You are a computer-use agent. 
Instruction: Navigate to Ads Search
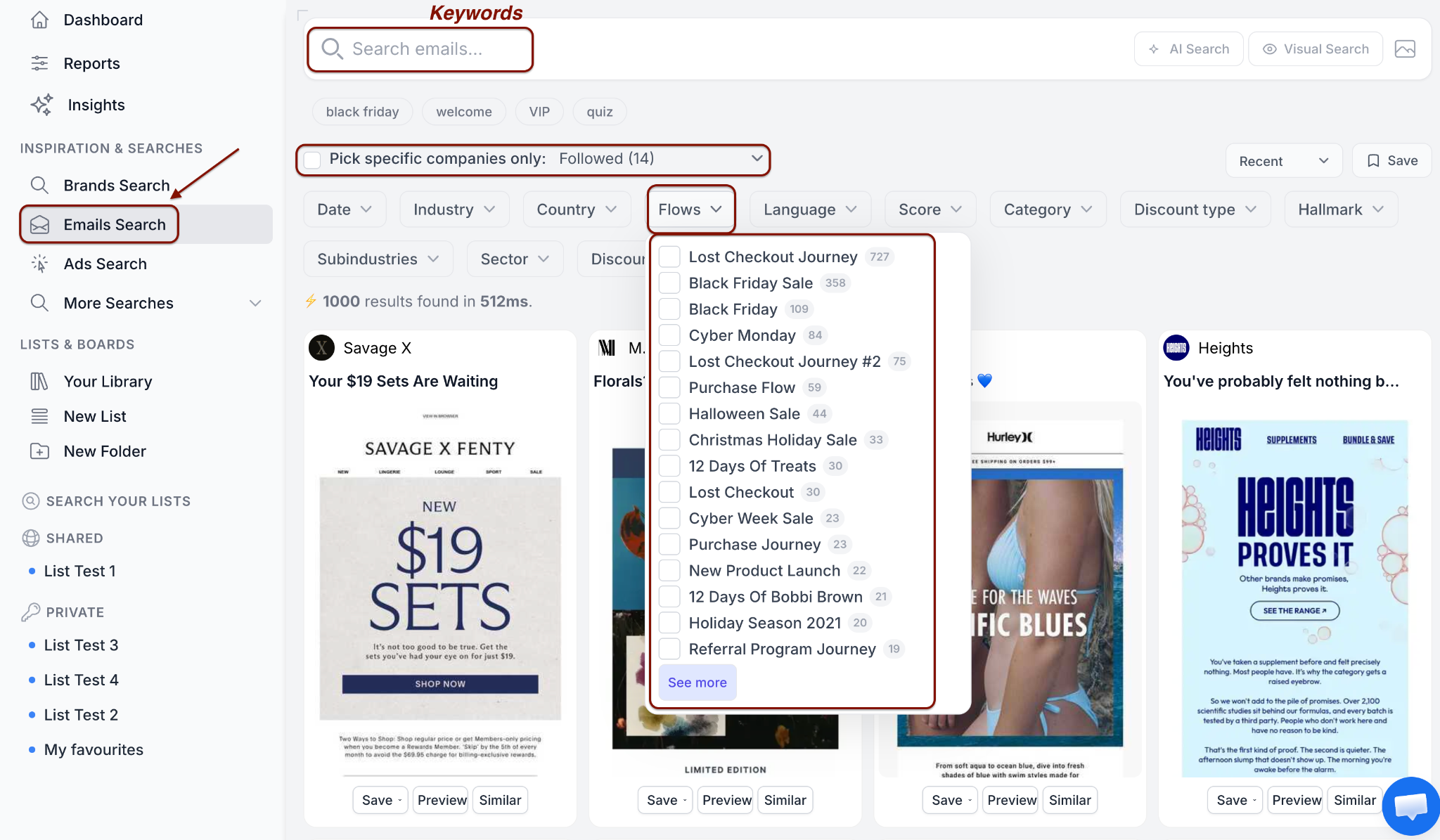point(105,264)
